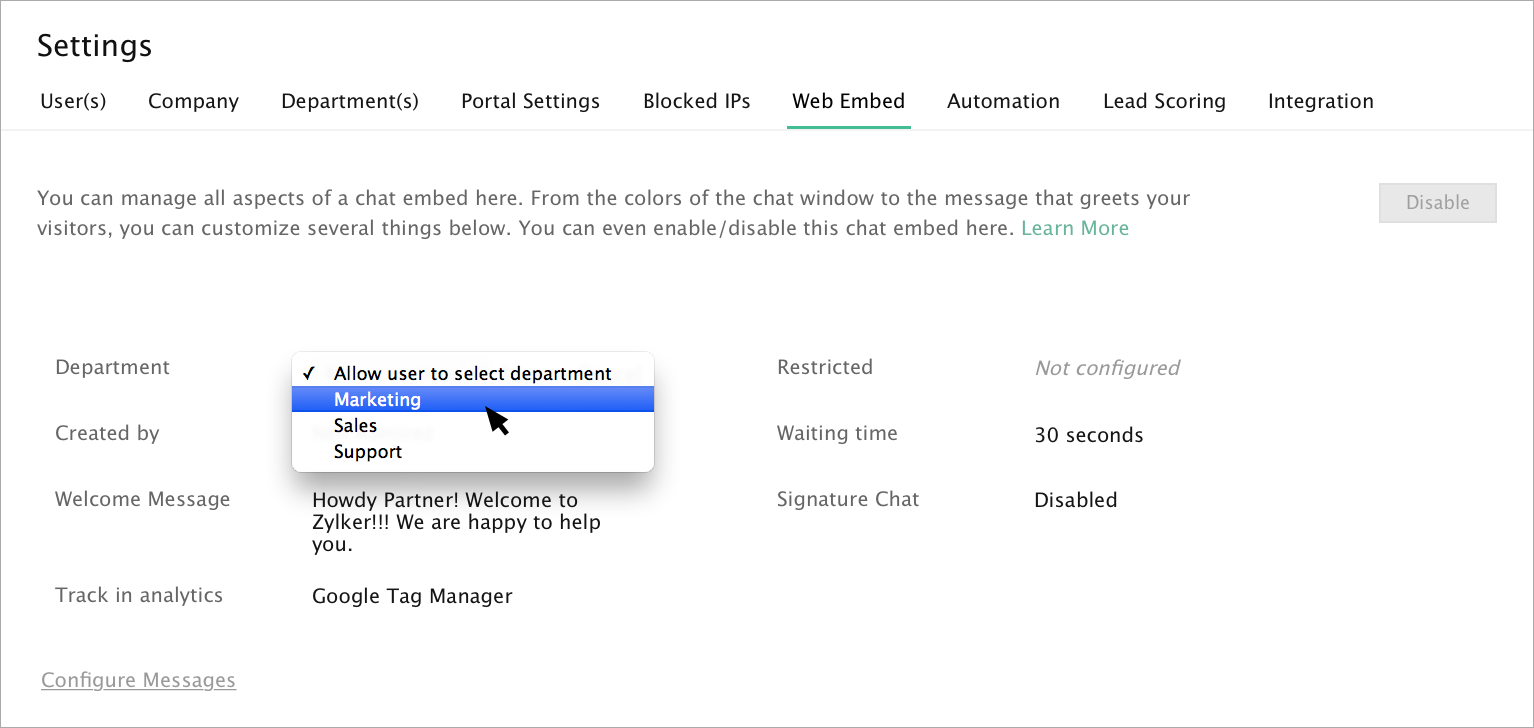Screen dimensions: 1534x728
Task: Click the Google Tag Manager analytics value
Action: 412,596
